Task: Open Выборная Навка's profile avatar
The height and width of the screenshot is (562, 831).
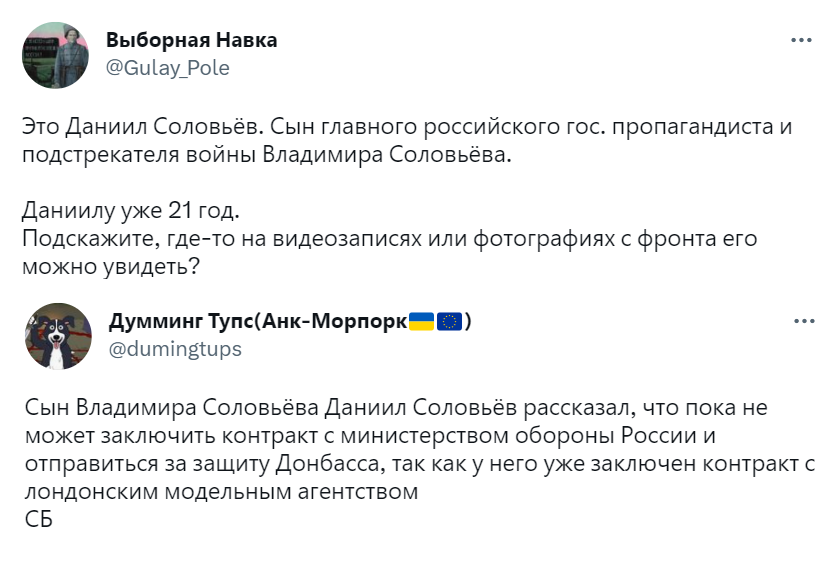Action: point(56,55)
